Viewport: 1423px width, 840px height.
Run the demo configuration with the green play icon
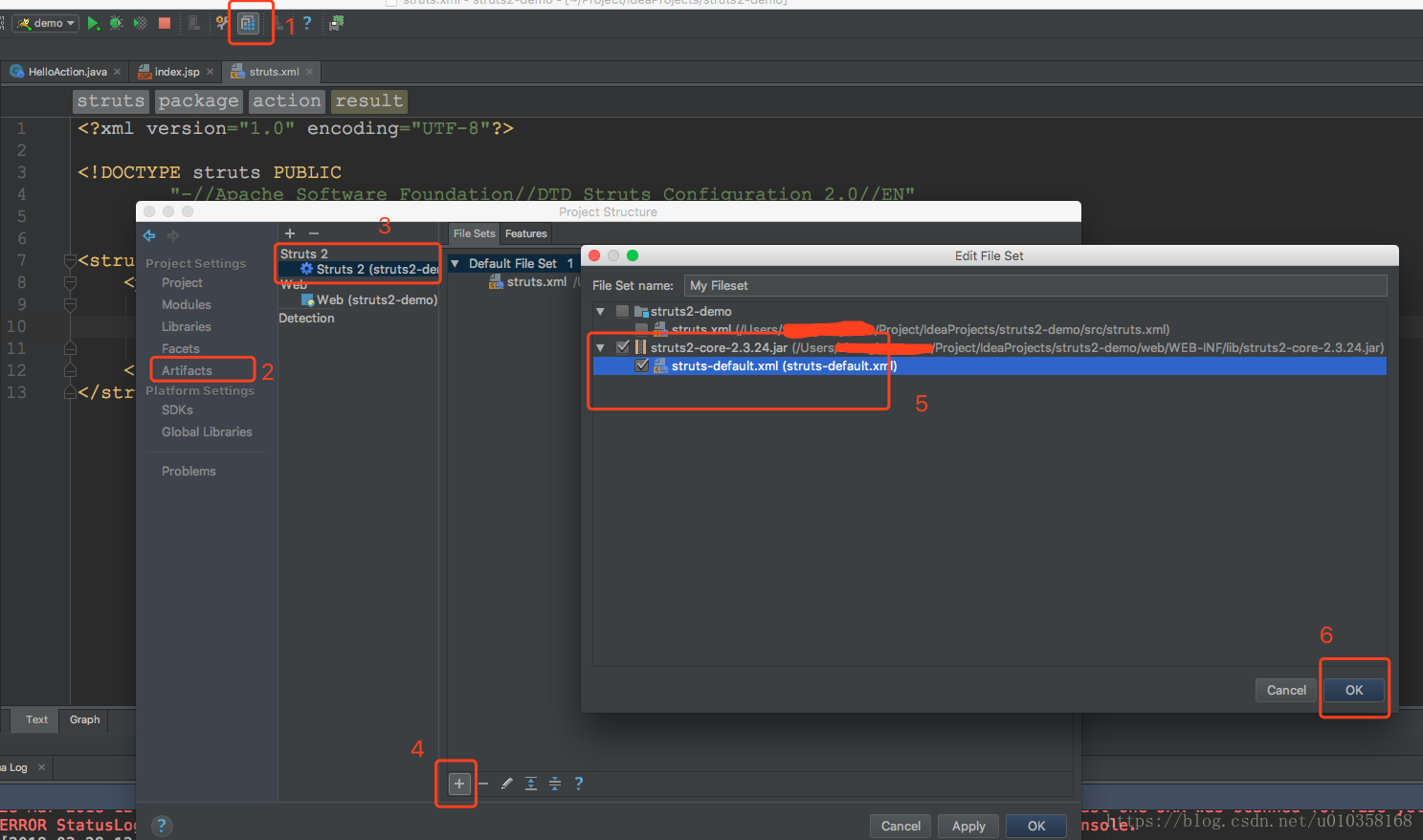pos(93,23)
